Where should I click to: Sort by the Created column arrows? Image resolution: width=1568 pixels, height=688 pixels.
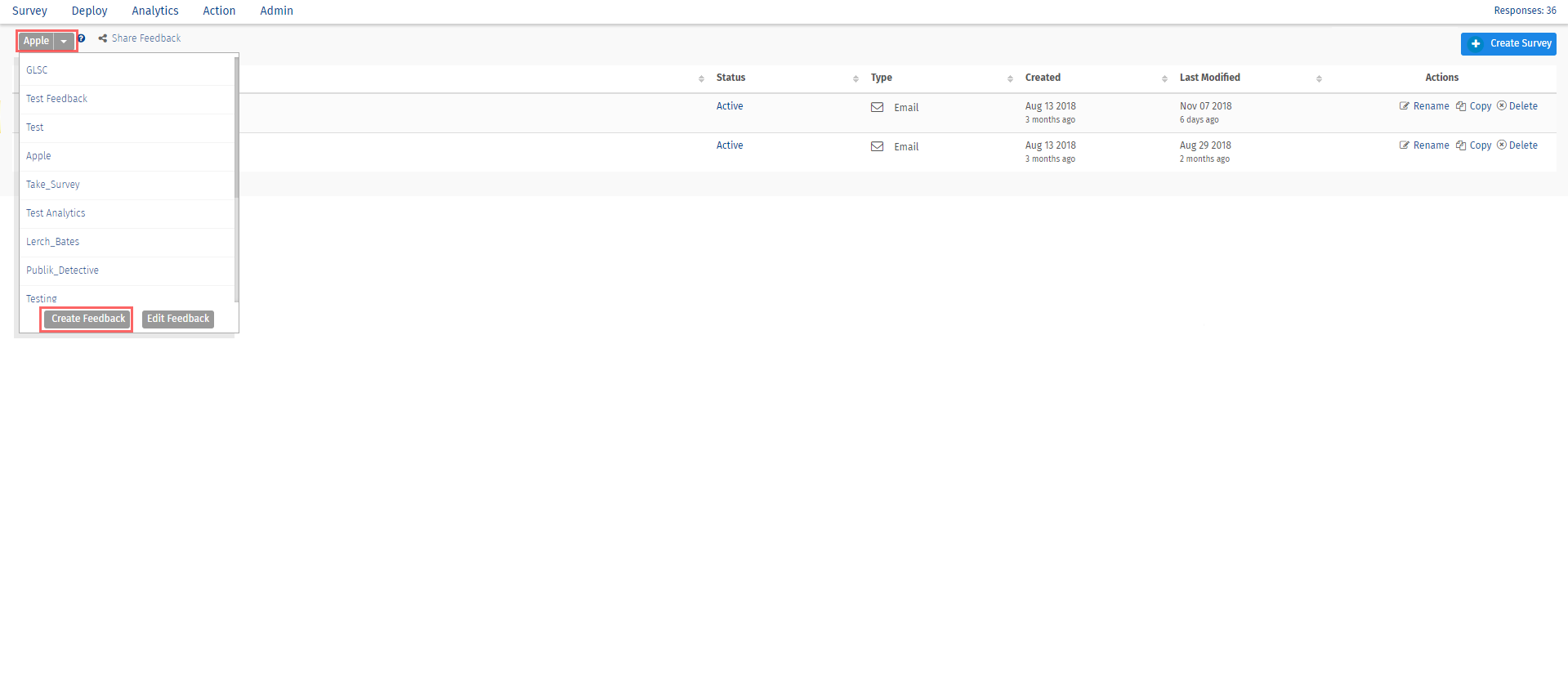[x=1164, y=78]
